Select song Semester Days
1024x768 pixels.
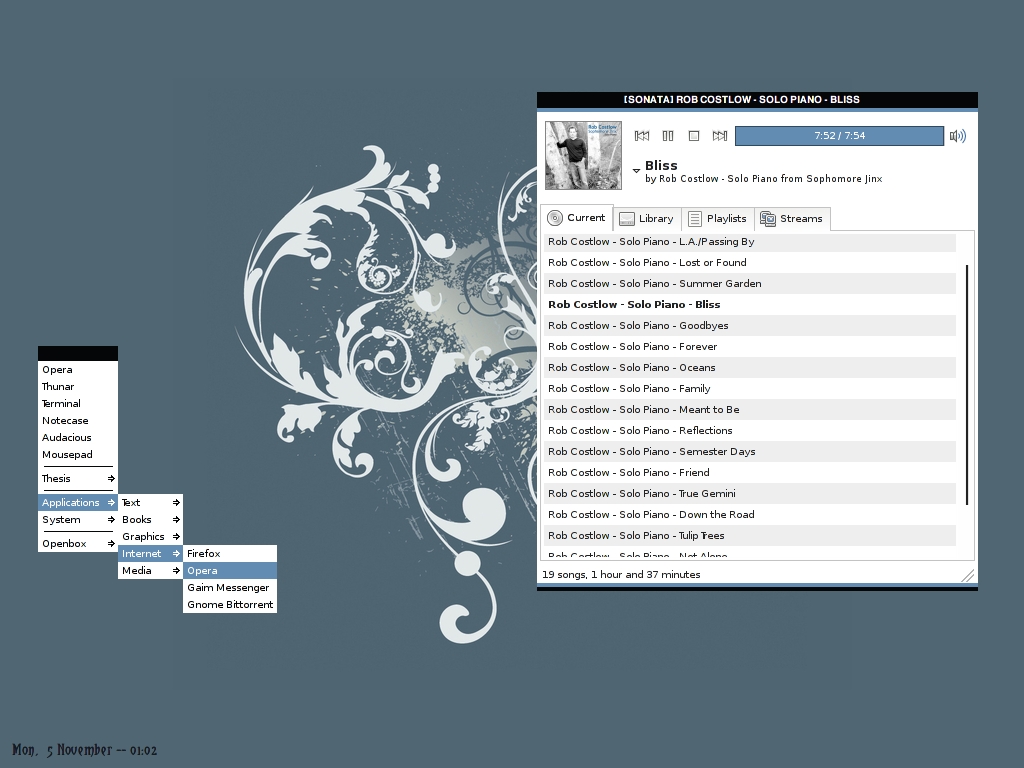[750, 451]
